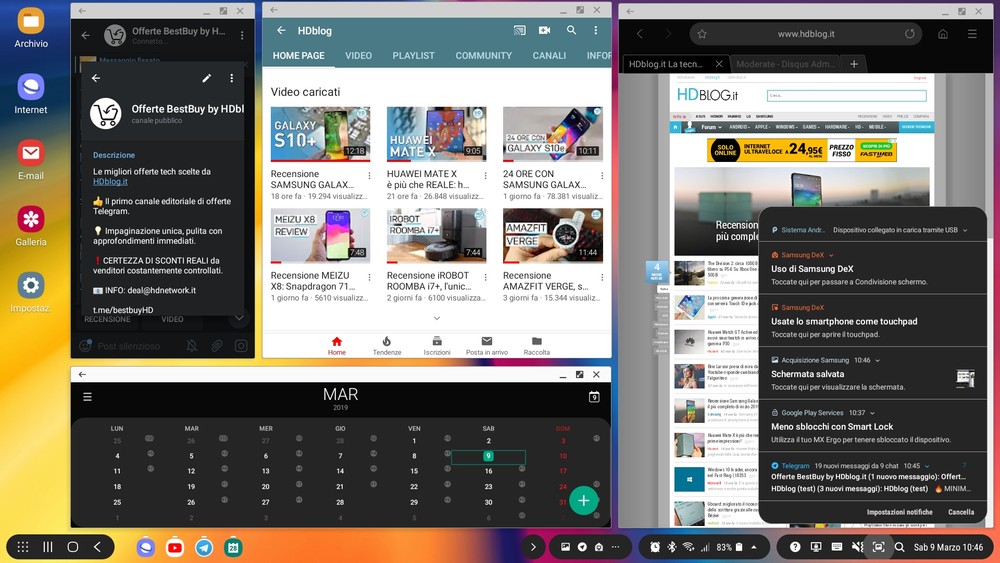1000x563 pixels.
Task: Open on-screen keyboard icon in taskbar
Action: pyautogui.click(x=837, y=547)
